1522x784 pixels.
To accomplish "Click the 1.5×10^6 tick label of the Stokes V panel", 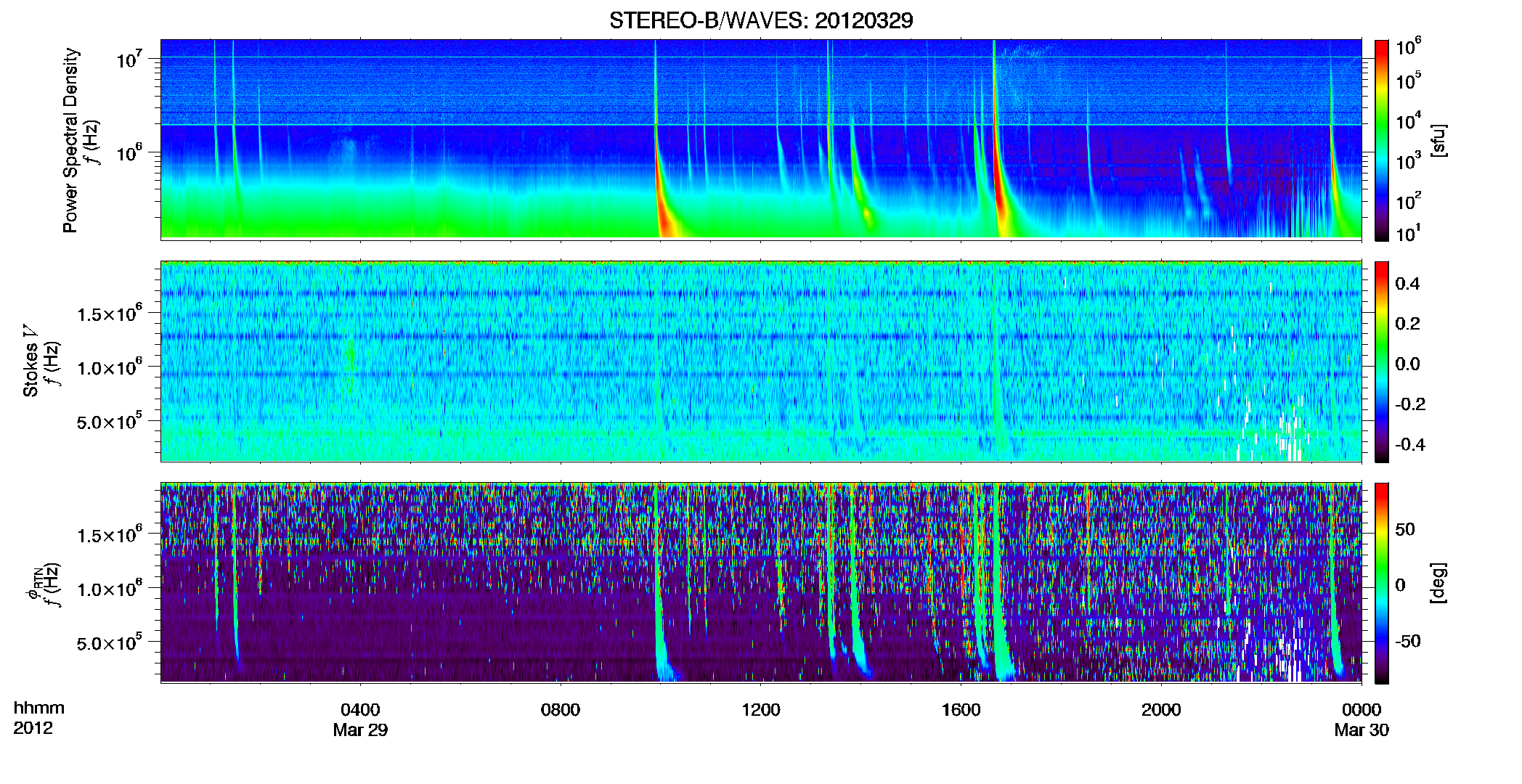I will click(110, 314).
